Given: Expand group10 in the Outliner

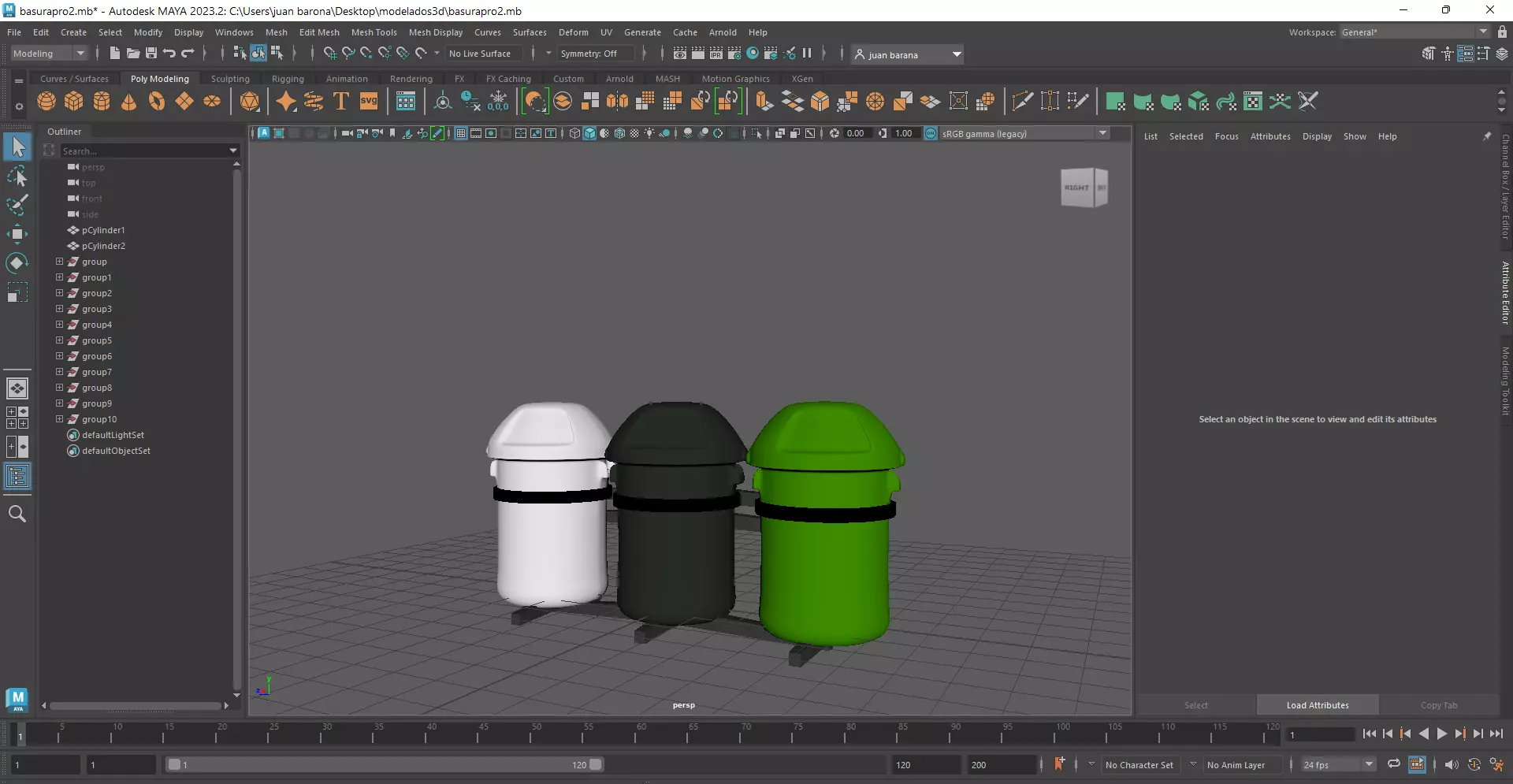Looking at the screenshot, I should [x=59, y=419].
